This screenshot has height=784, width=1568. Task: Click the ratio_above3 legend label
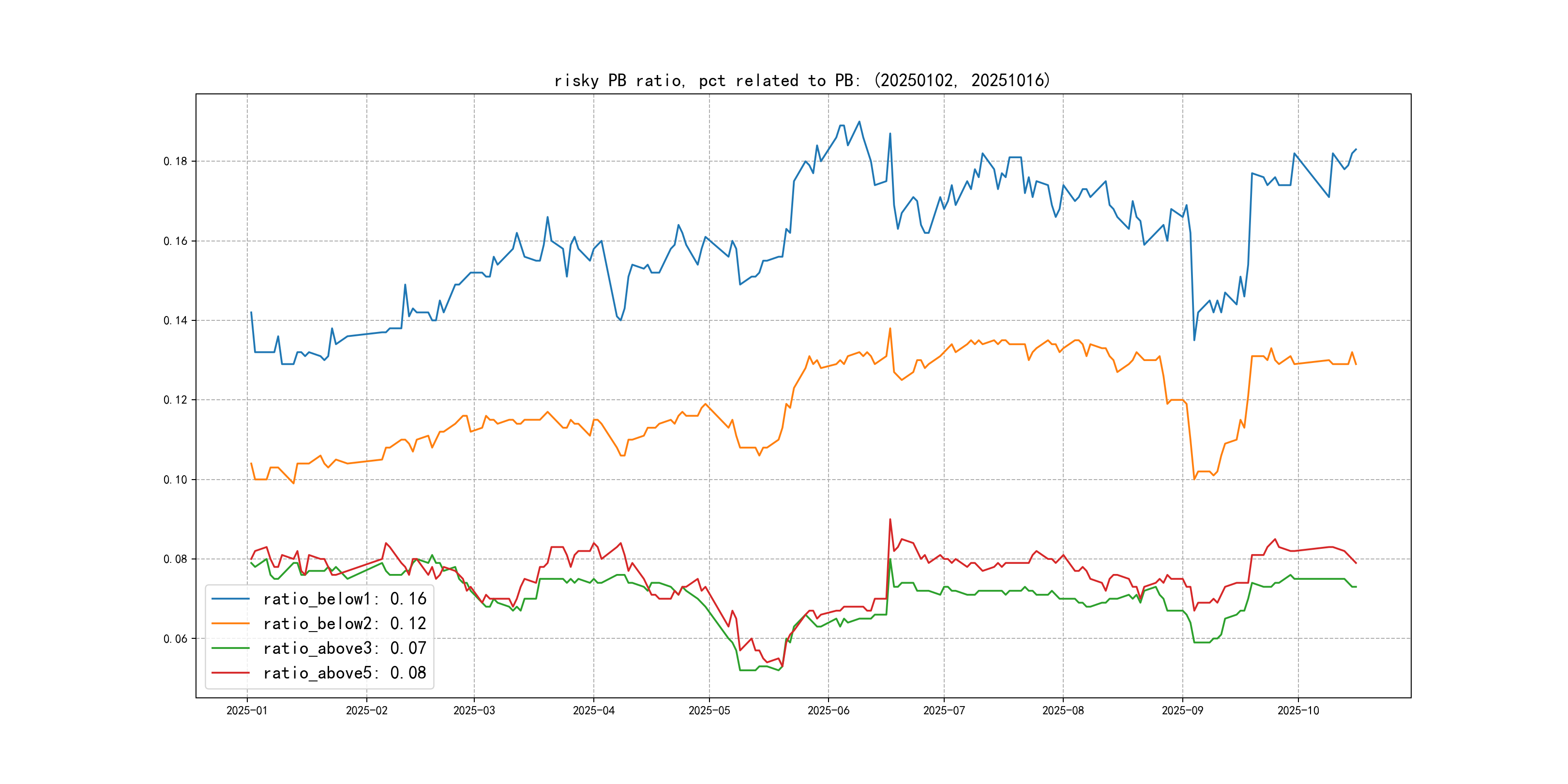click(x=345, y=648)
